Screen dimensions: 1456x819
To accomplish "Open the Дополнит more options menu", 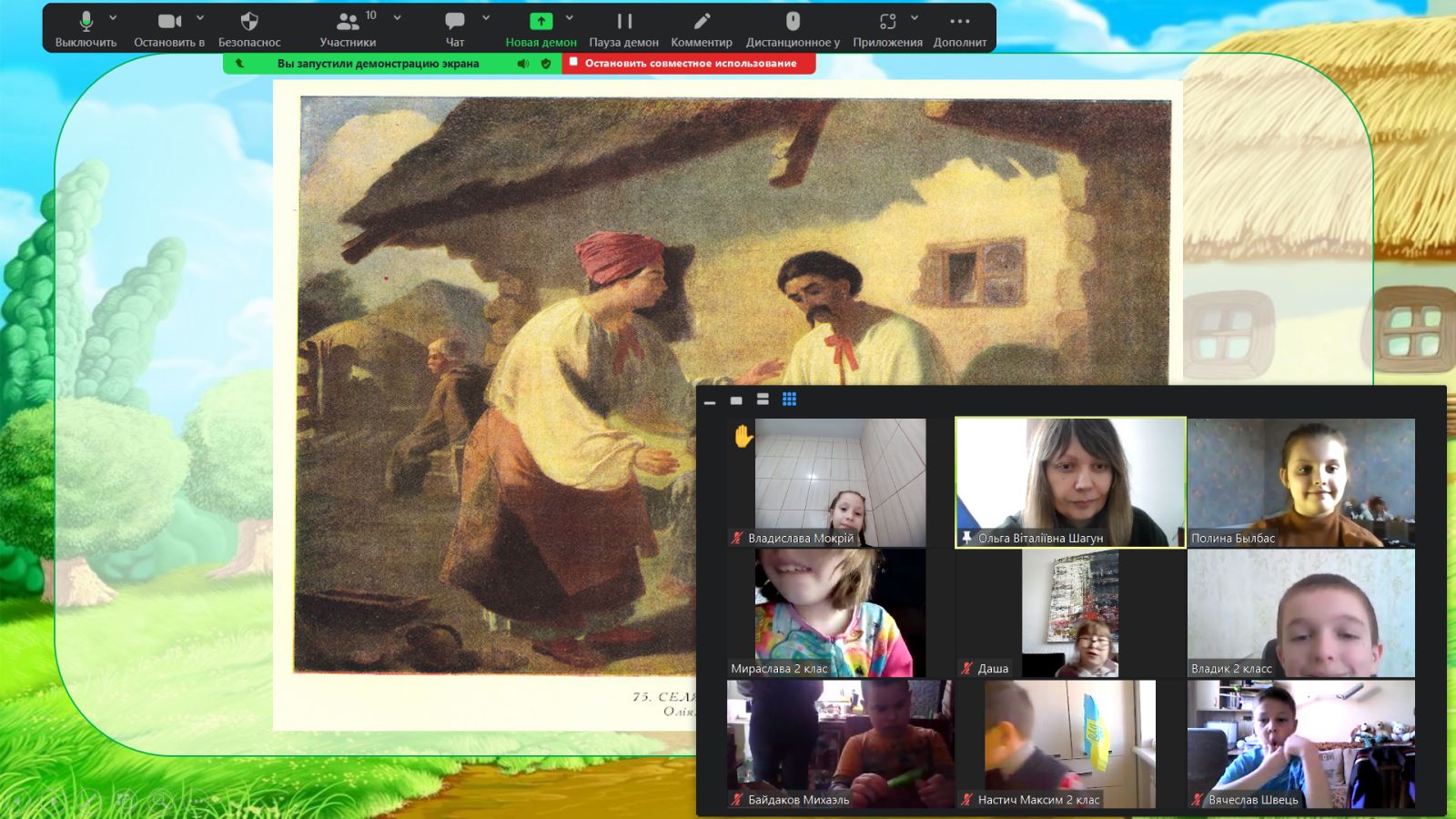I will click(x=960, y=28).
